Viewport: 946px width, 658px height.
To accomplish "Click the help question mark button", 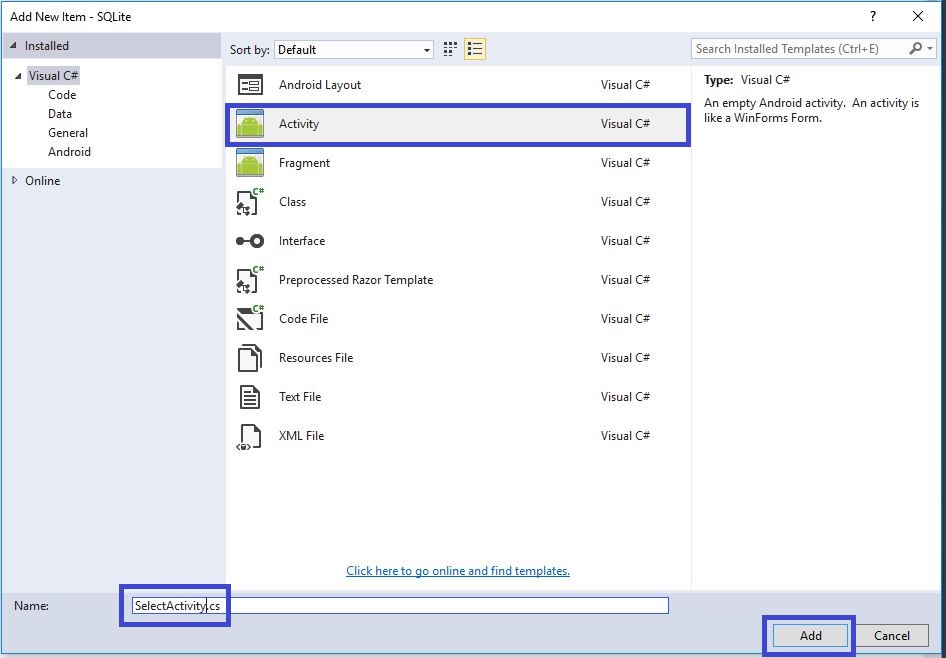I will [x=872, y=16].
